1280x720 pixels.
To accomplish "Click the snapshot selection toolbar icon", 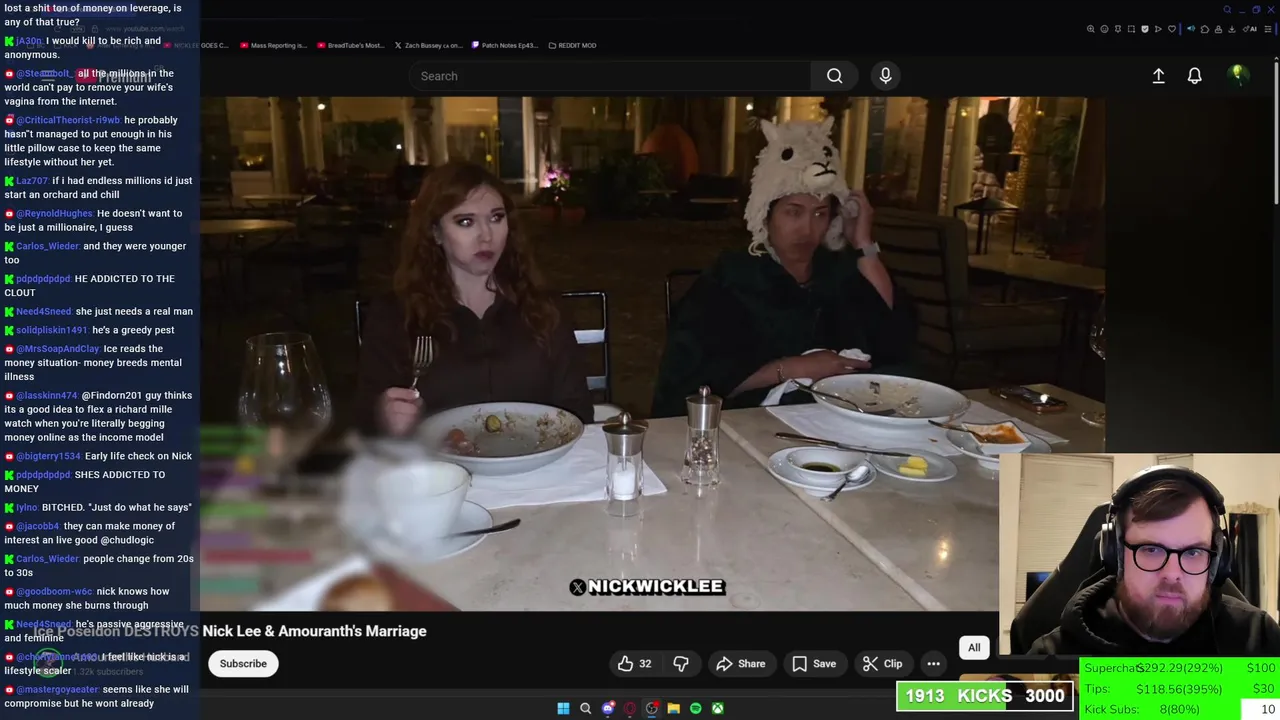I will click(x=1131, y=29).
